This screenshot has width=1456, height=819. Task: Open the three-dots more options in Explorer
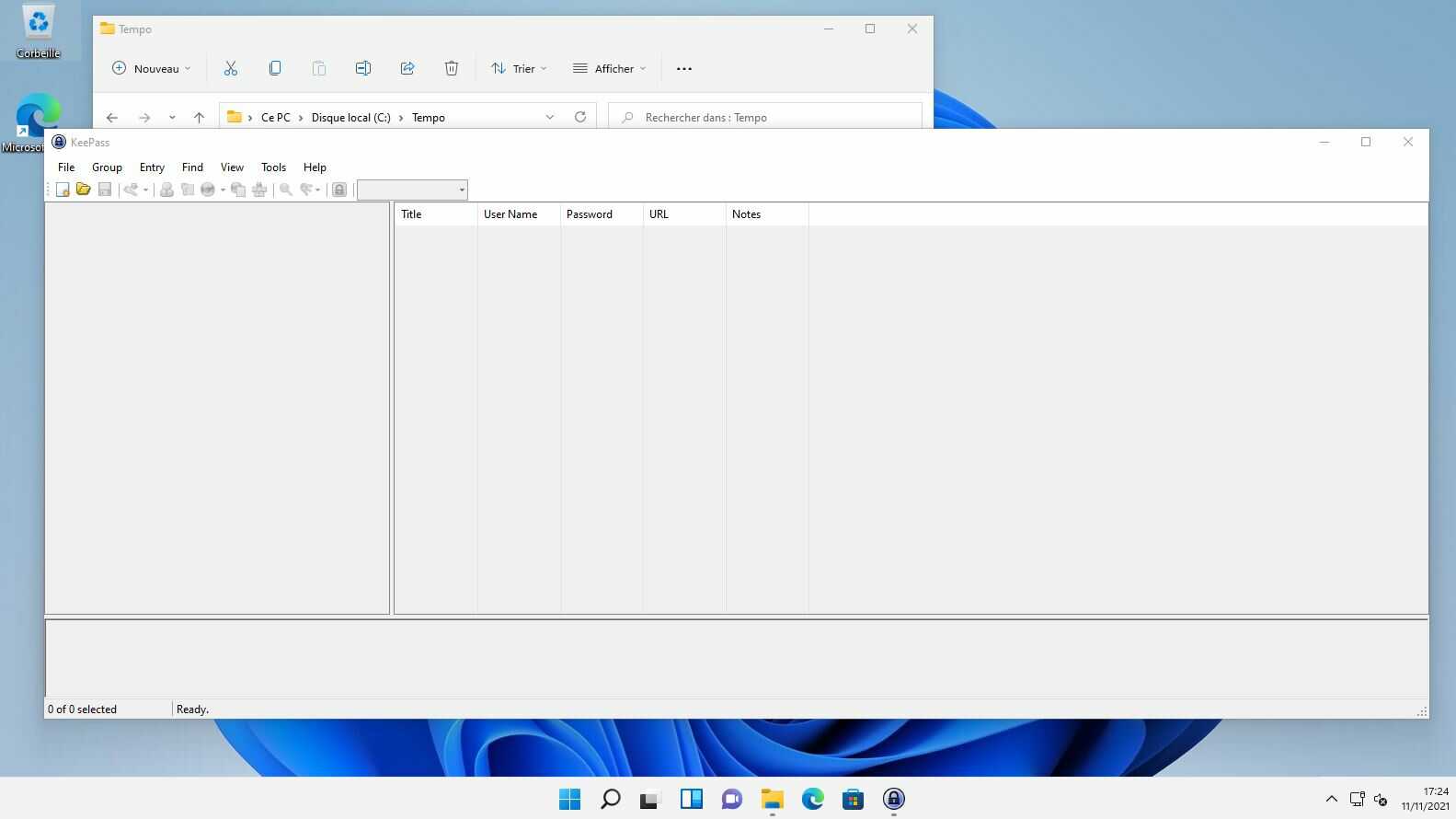(x=684, y=68)
